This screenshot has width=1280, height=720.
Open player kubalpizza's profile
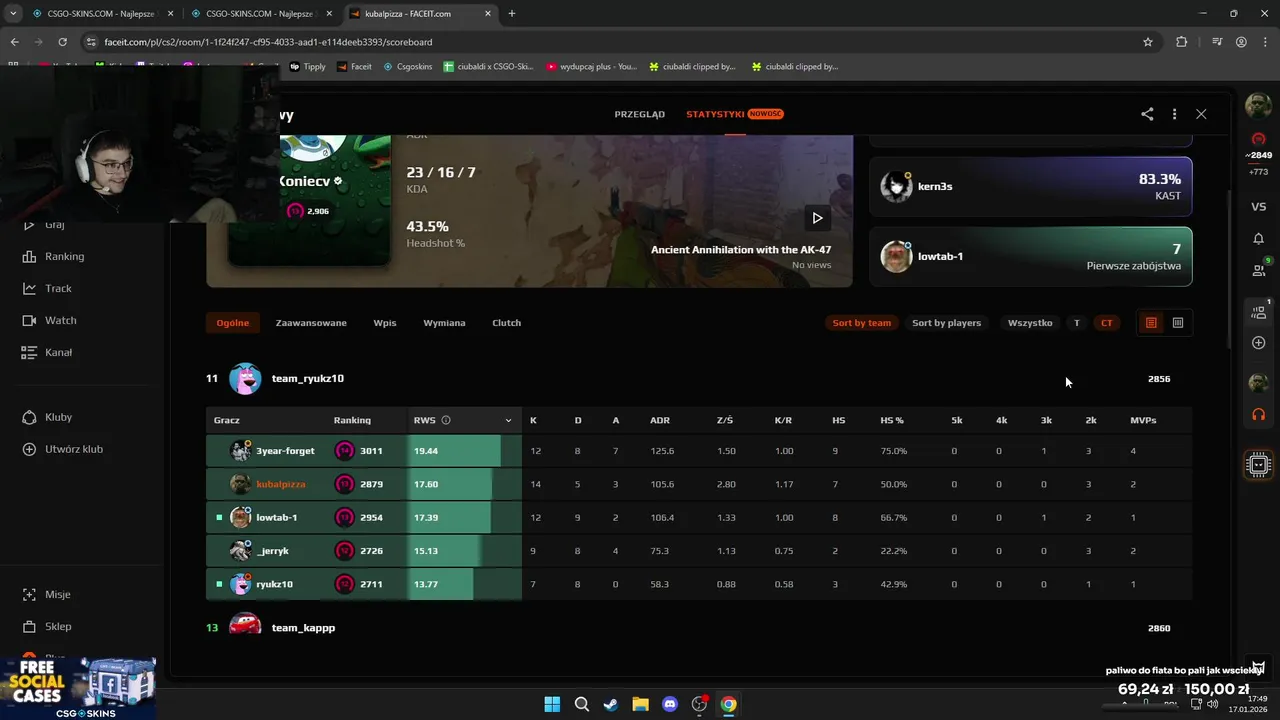(x=281, y=484)
